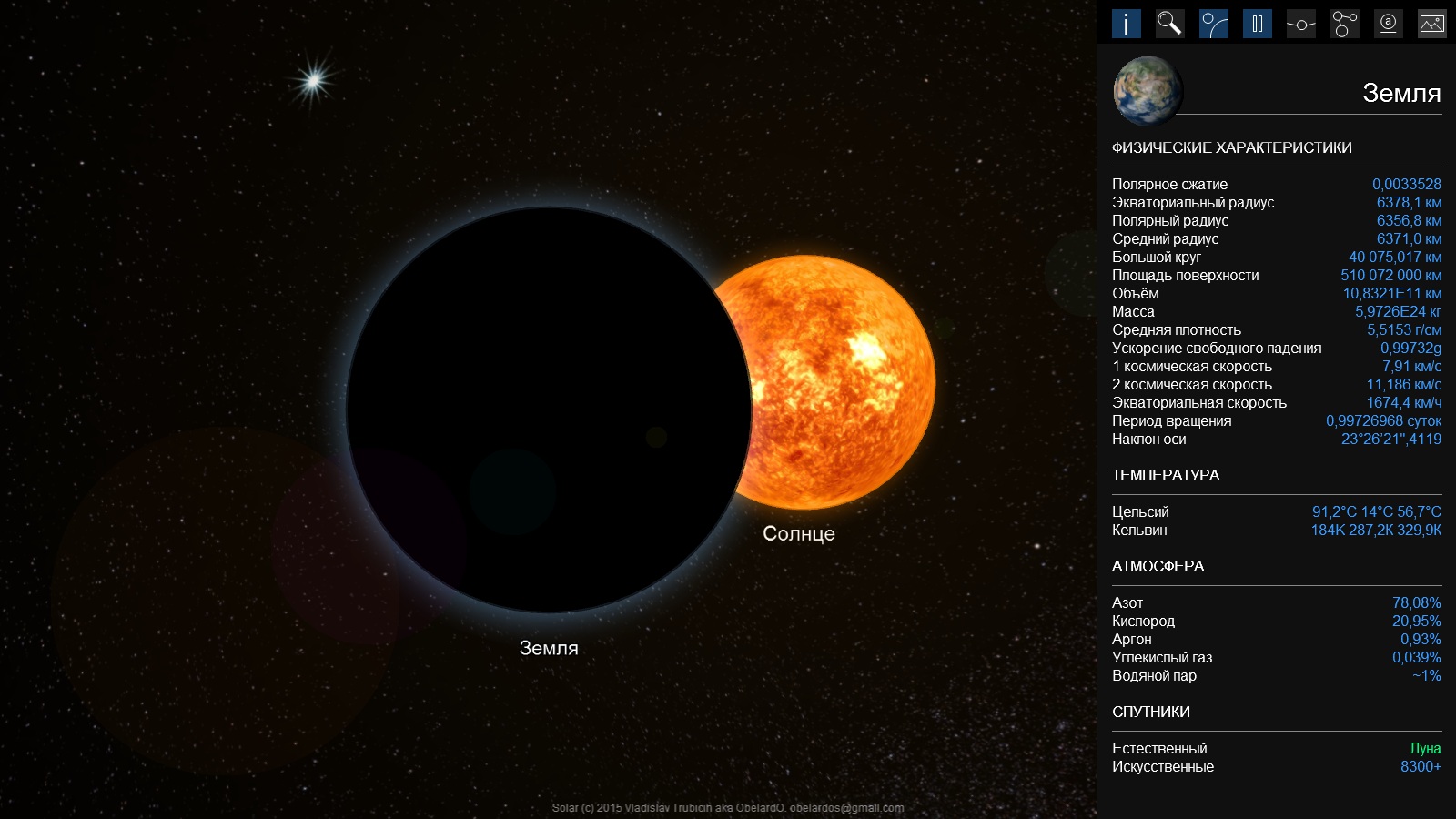Click the Период вращения value 0,99726968 суток
The width and height of the screenshot is (1456, 819).
[1383, 420]
